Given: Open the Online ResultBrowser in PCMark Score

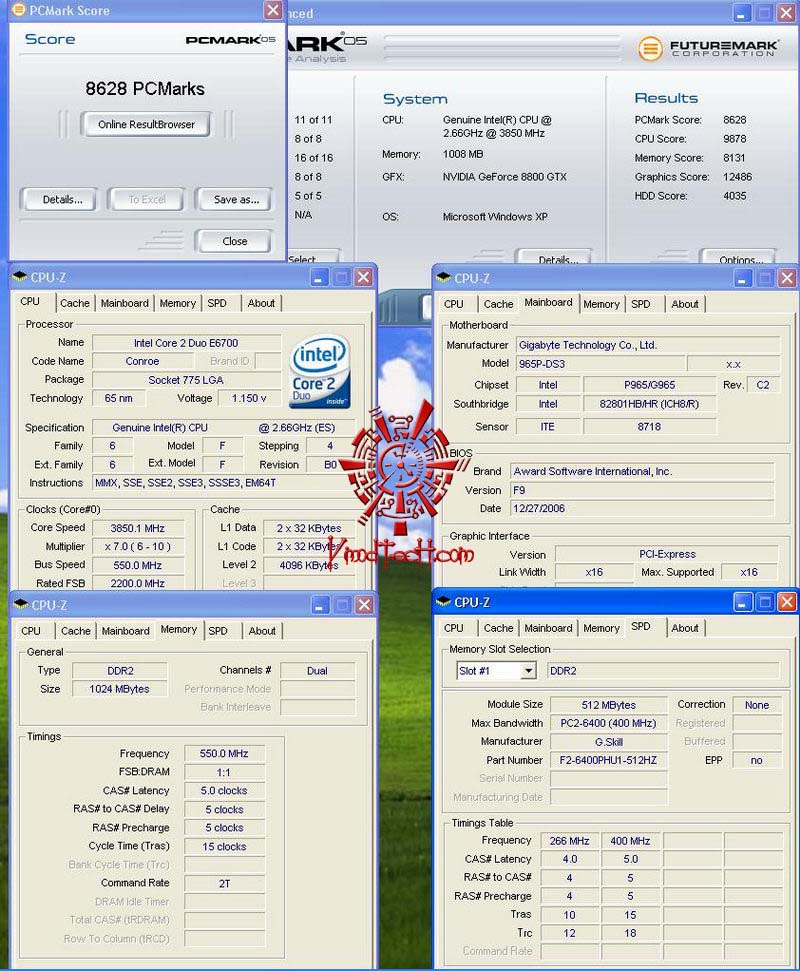Looking at the screenshot, I should click(x=146, y=124).
